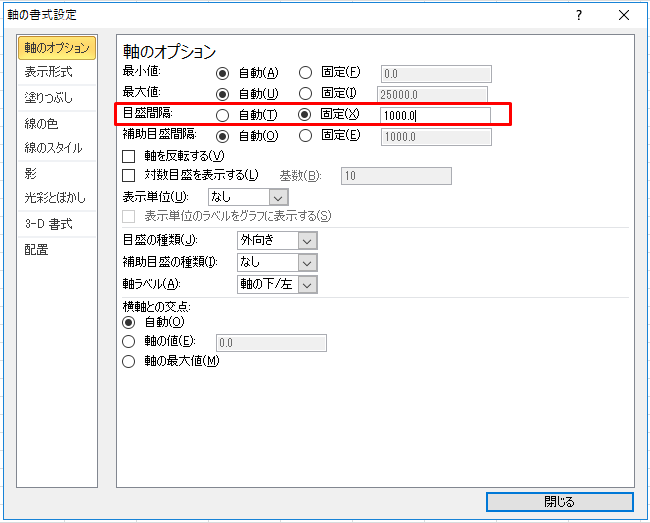Select 固定(F) for 最小値

[x=306, y=73]
